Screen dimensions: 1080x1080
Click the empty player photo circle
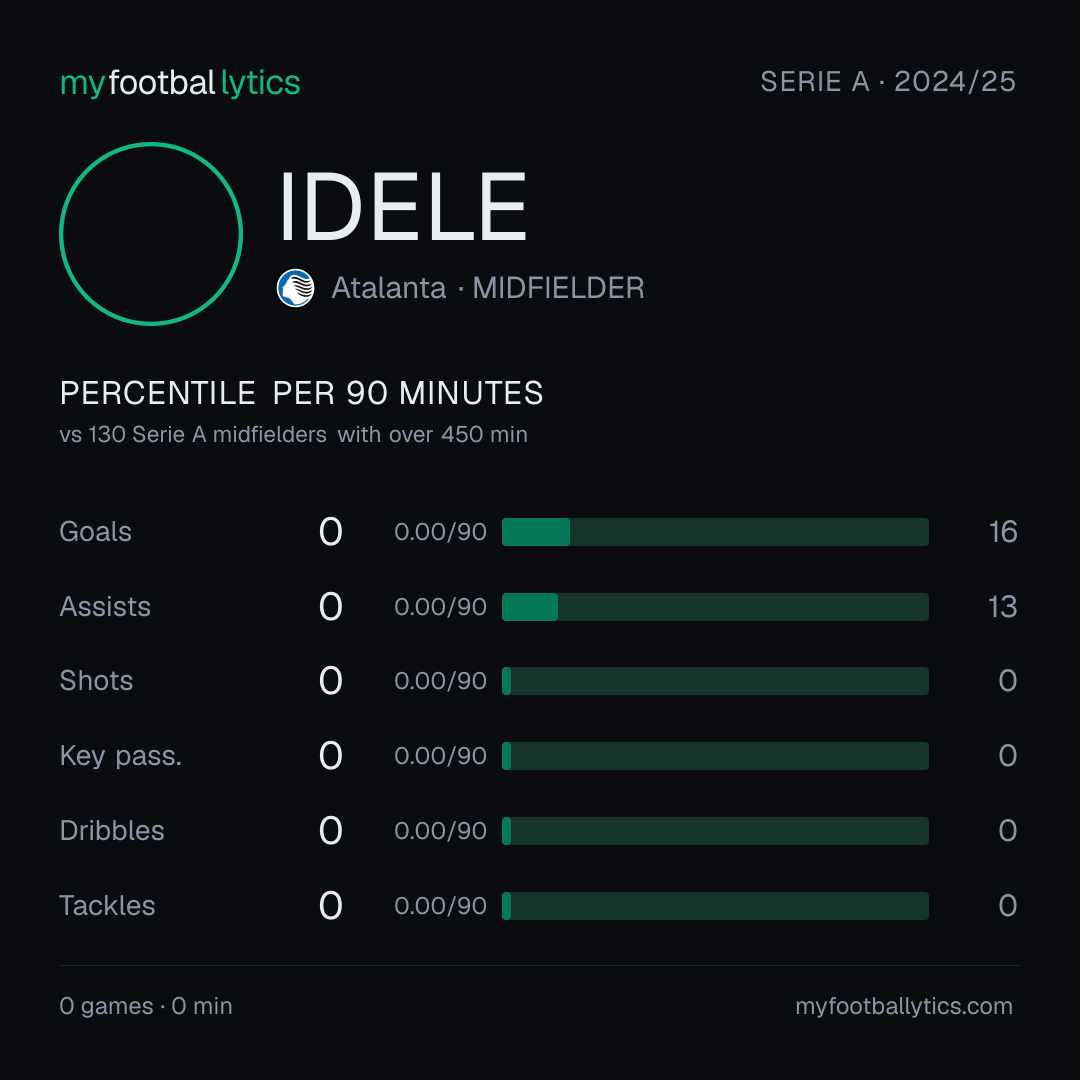click(151, 233)
